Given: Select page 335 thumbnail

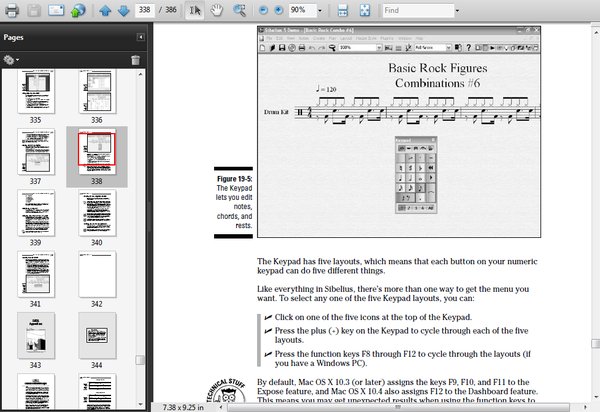Looking at the screenshot, I should point(36,91).
